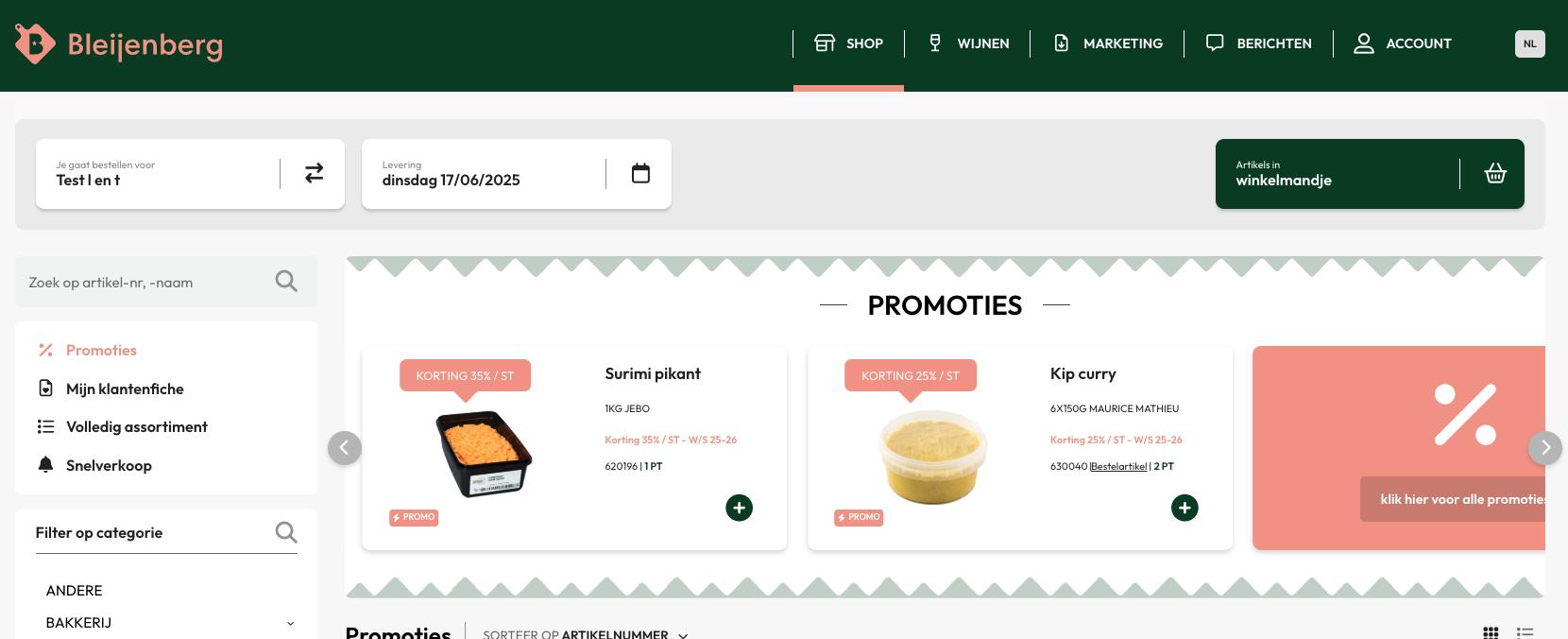Open the Sorteer op Artikelnummer dropdown

pyautogui.click(x=586, y=634)
